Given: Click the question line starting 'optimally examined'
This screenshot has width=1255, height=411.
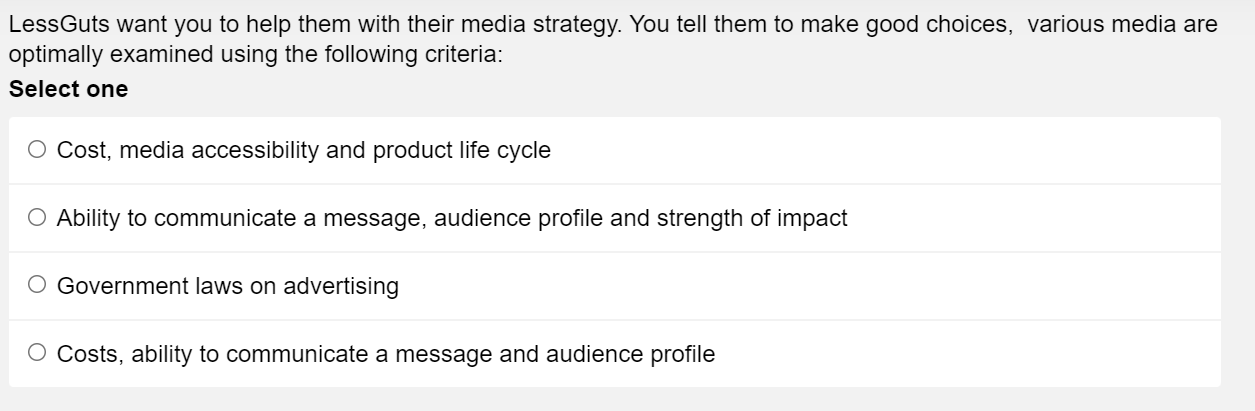Looking at the screenshot, I should tap(255, 54).
